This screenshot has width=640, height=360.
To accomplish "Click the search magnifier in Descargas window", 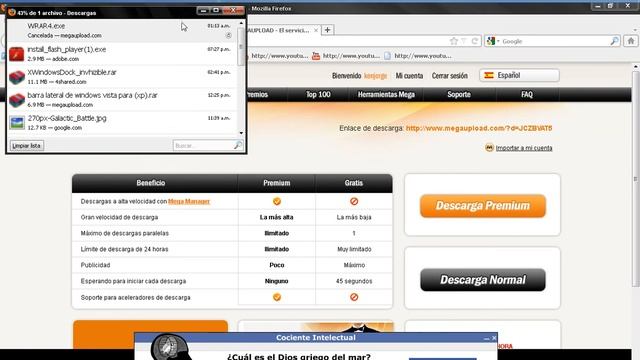I will click(x=238, y=145).
